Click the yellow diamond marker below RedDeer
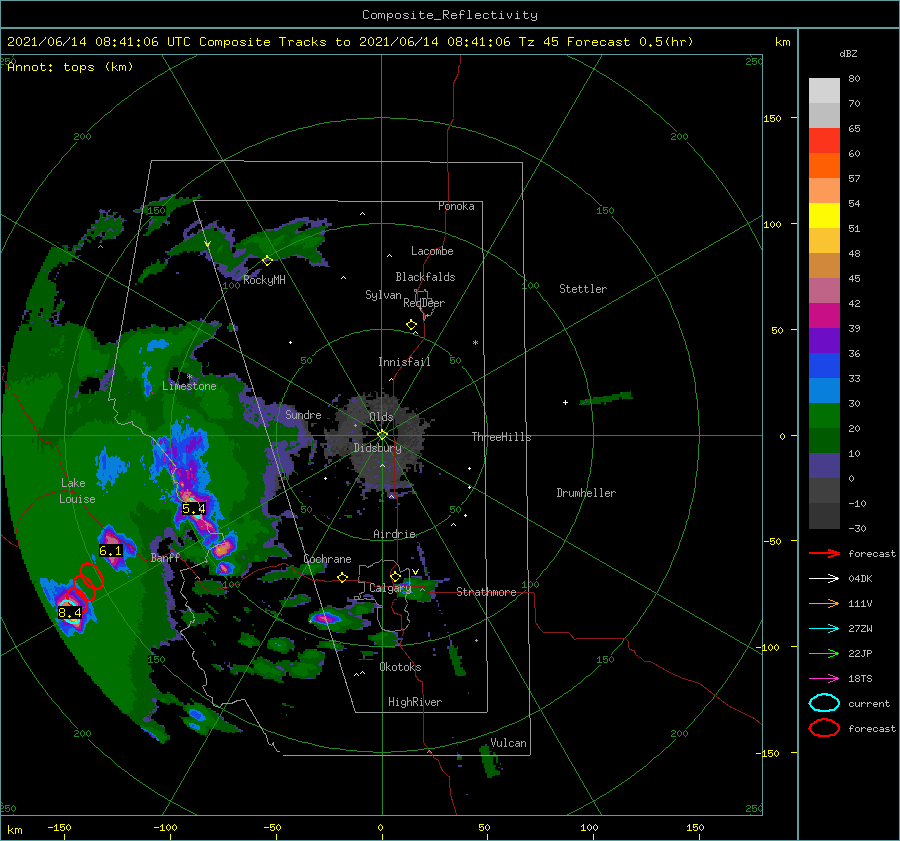 [x=412, y=325]
